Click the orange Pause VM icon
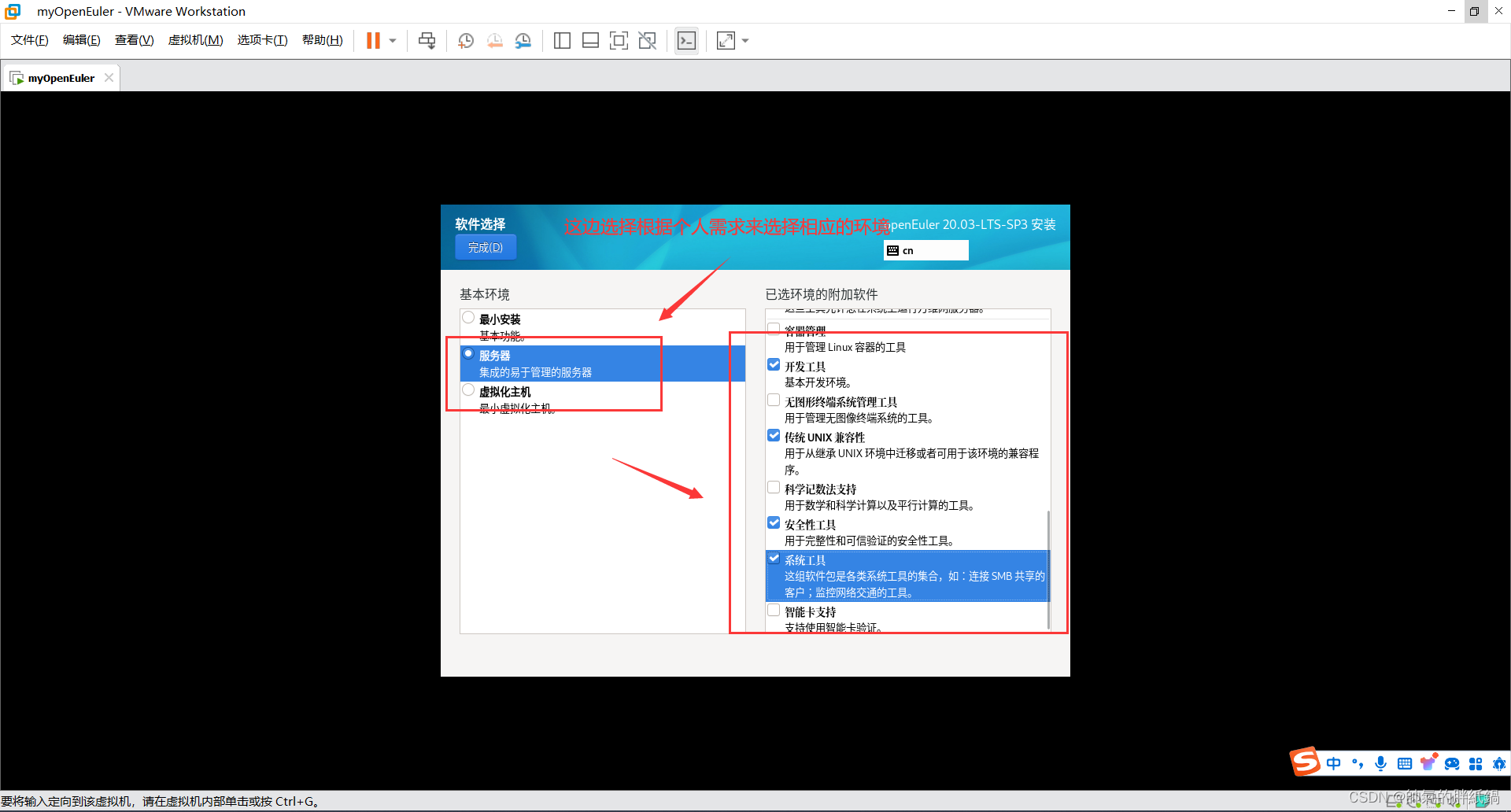Viewport: 1511px width, 812px height. point(373,40)
